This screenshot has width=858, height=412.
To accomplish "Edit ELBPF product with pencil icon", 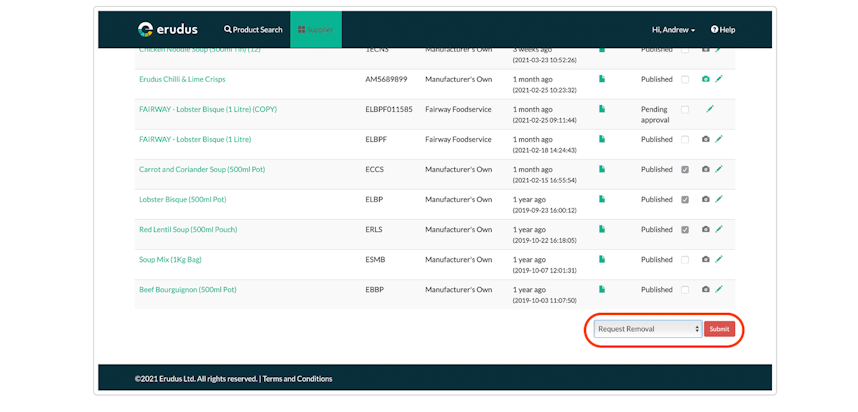I will (719, 139).
